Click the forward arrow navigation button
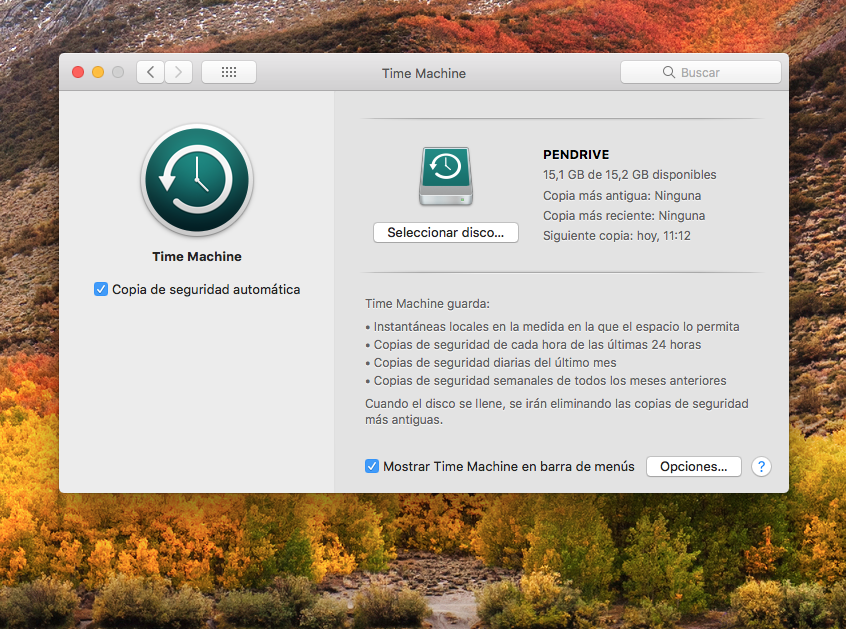Image resolution: width=846 pixels, height=629 pixels. click(x=179, y=72)
